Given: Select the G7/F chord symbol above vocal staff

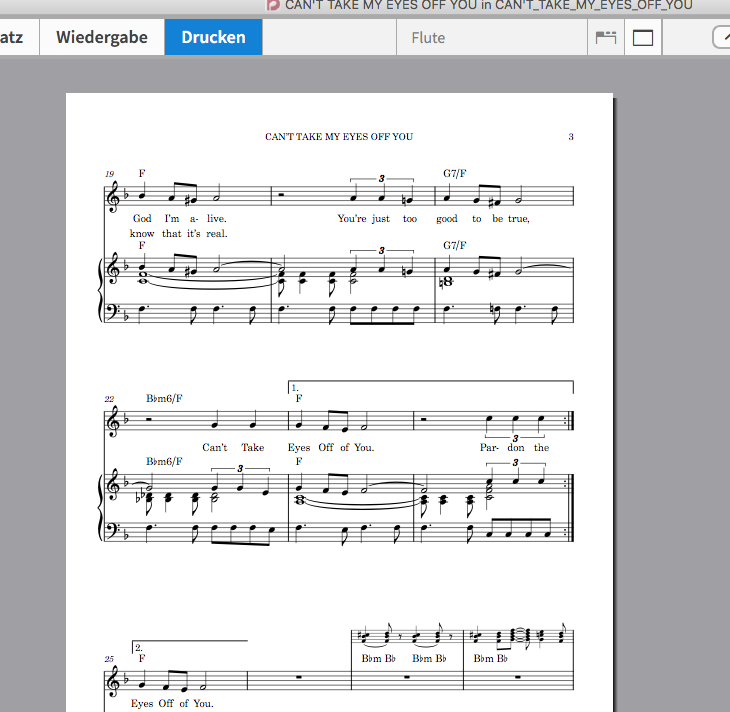Looking at the screenshot, I should [x=455, y=174].
